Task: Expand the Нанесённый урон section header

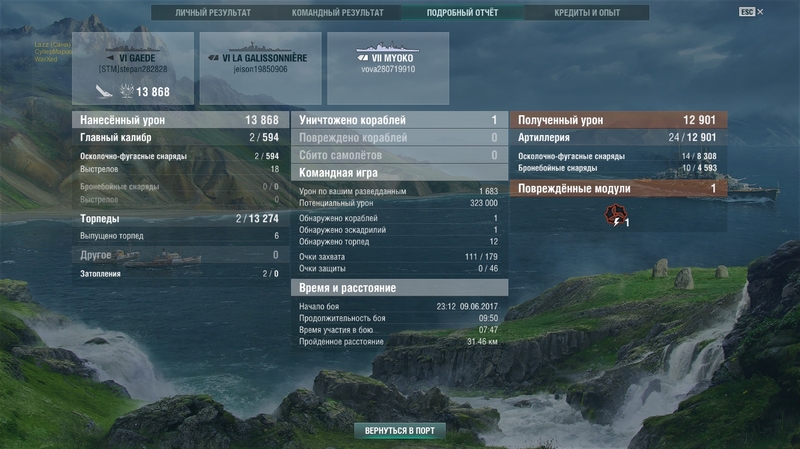Action: click(x=181, y=120)
